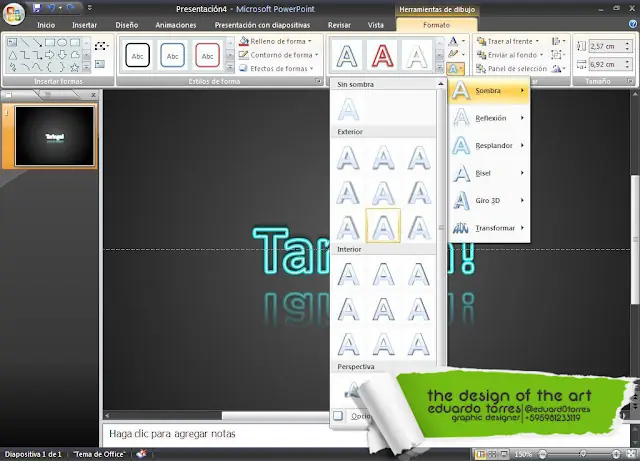The height and width of the screenshot is (461, 640).
Task: Click the Fit slide to window icon
Action: pos(631,454)
